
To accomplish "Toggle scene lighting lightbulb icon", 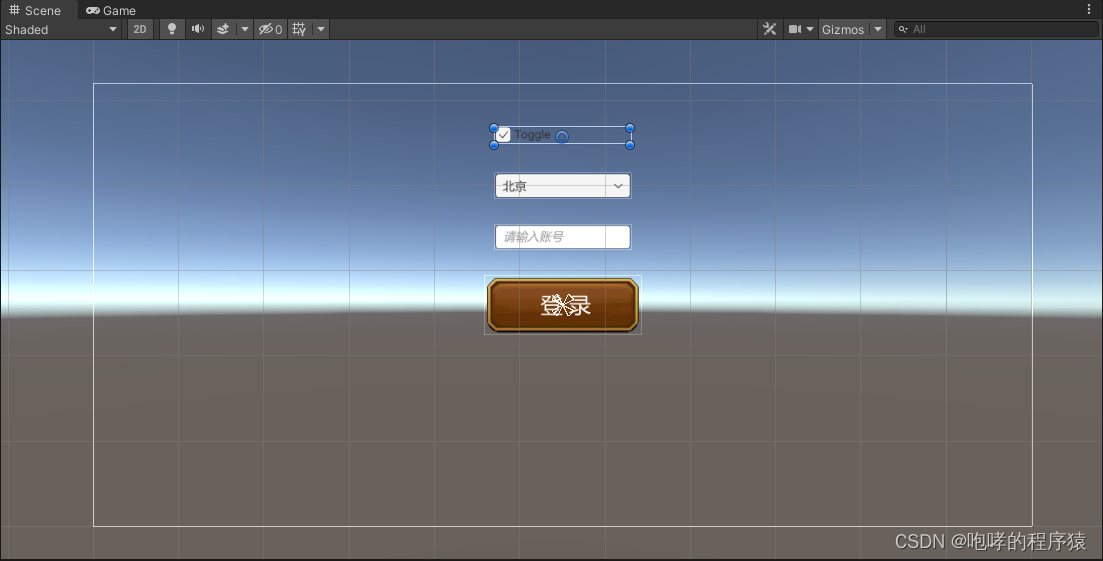I will 172,29.
